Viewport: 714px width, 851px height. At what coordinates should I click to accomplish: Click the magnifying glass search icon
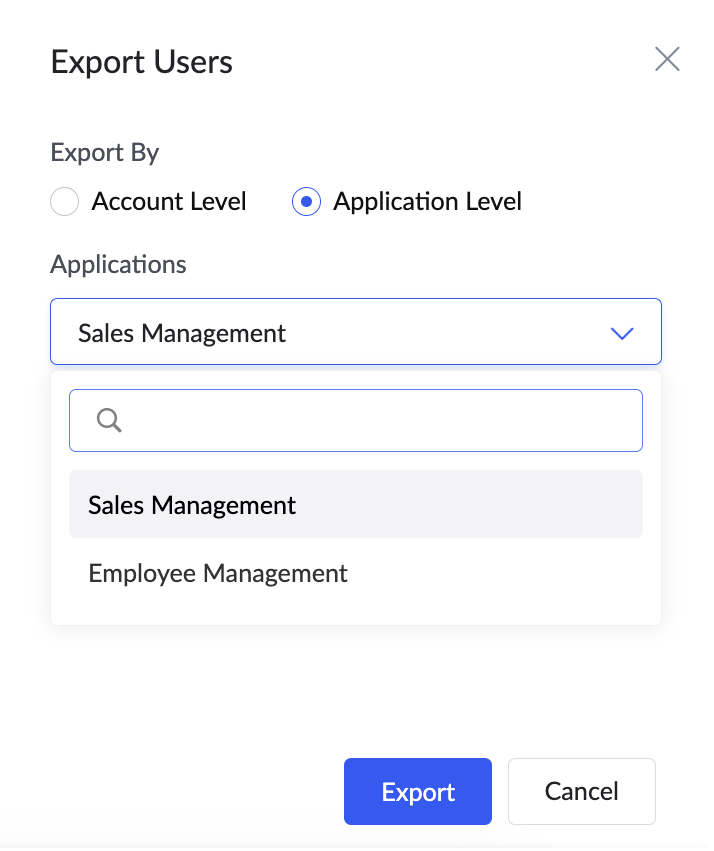click(109, 421)
